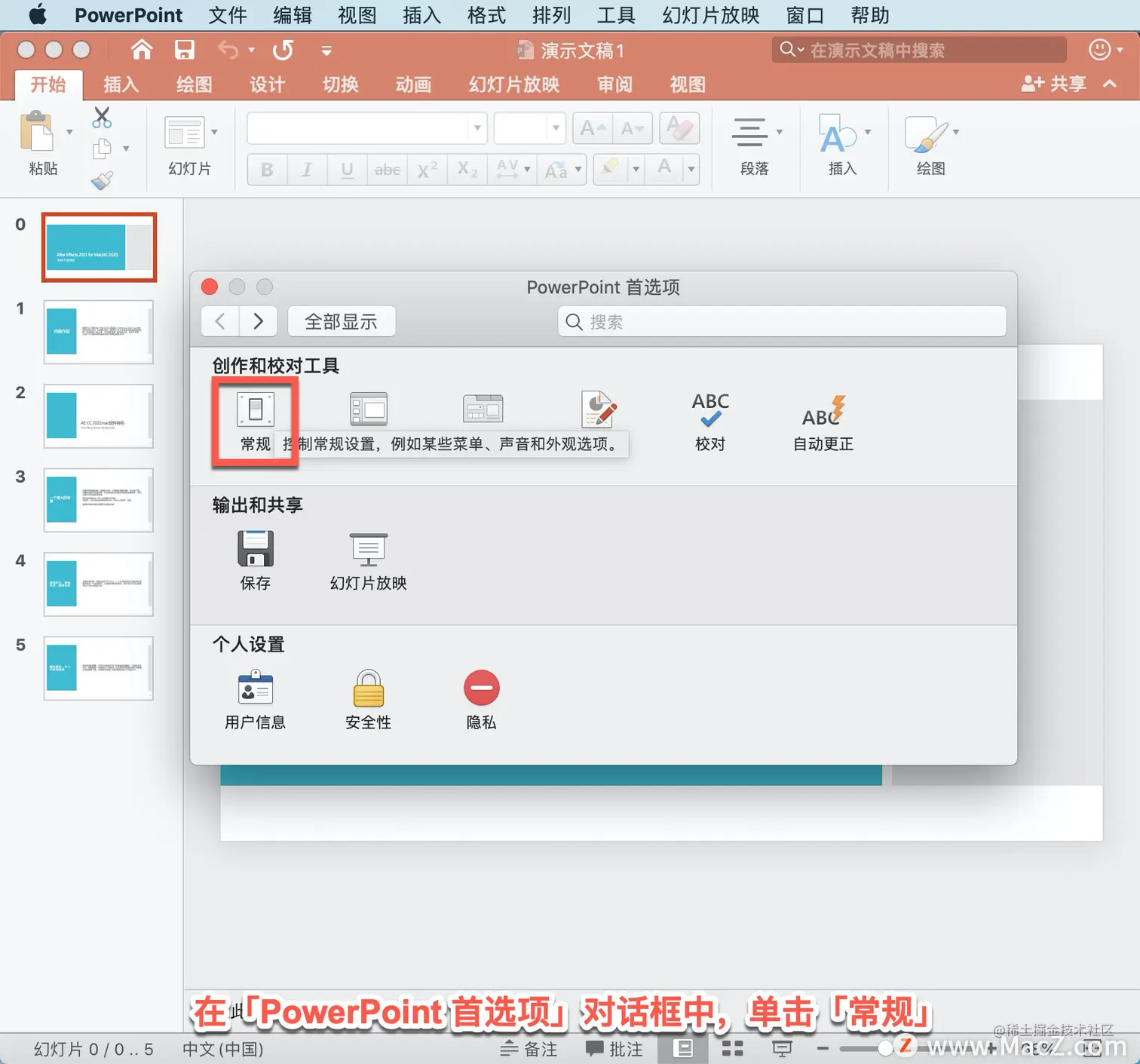Image resolution: width=1140 pixels, height=1064 pixels.
Task: Click the Format Painter brush icon
Action: [x=102, y=180]
